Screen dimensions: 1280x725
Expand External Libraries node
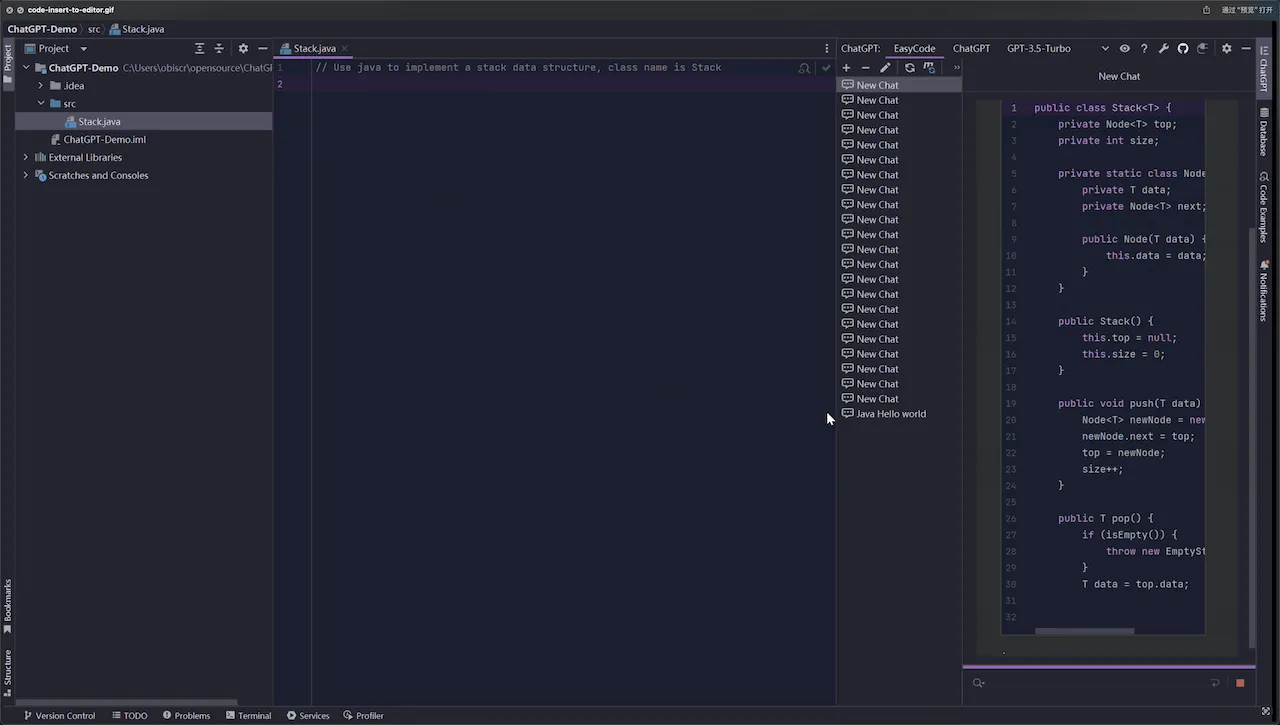coord(26,158)
